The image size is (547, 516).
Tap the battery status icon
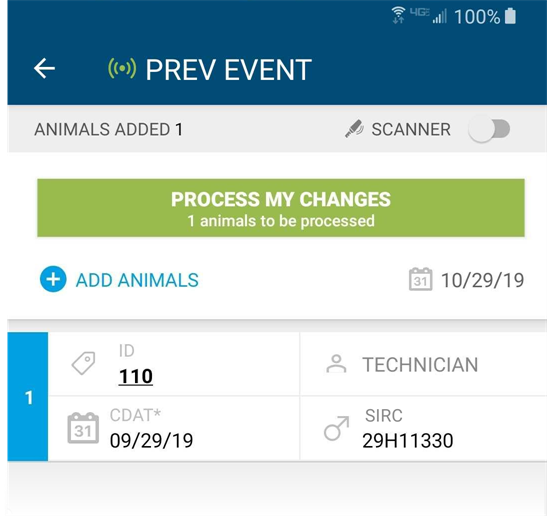510,16
